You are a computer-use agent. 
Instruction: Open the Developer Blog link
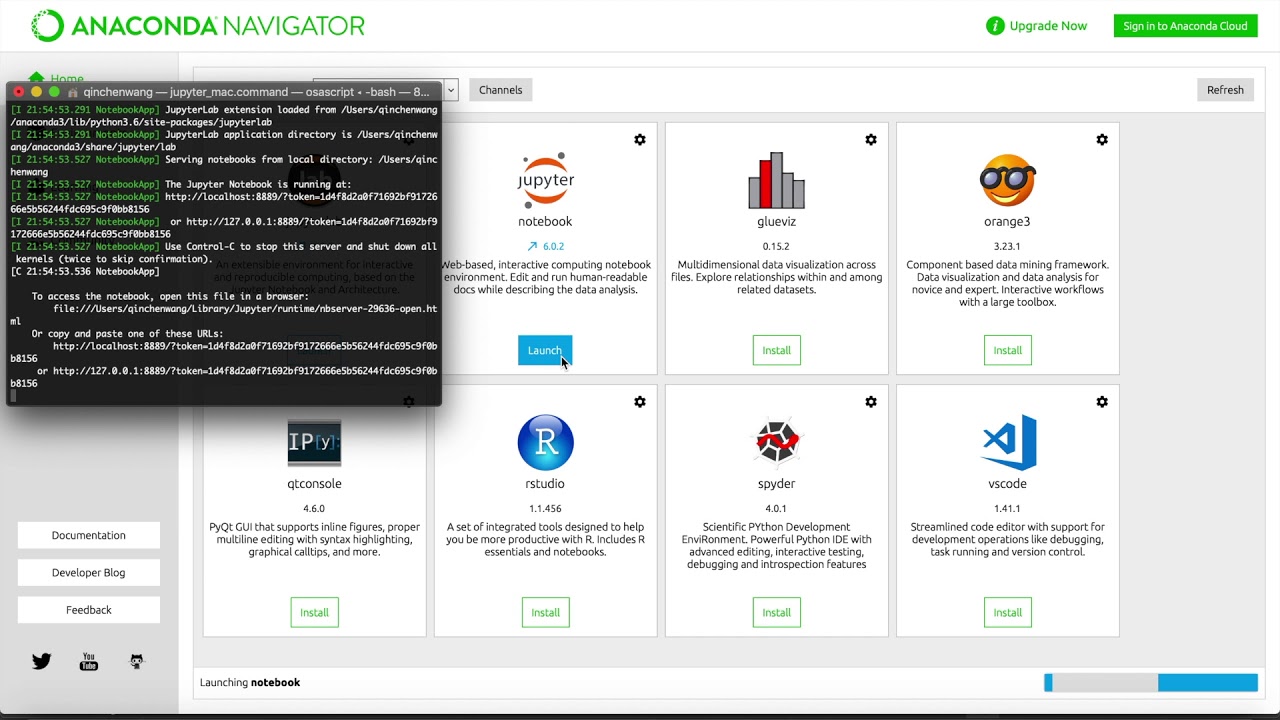coord(89,572)
